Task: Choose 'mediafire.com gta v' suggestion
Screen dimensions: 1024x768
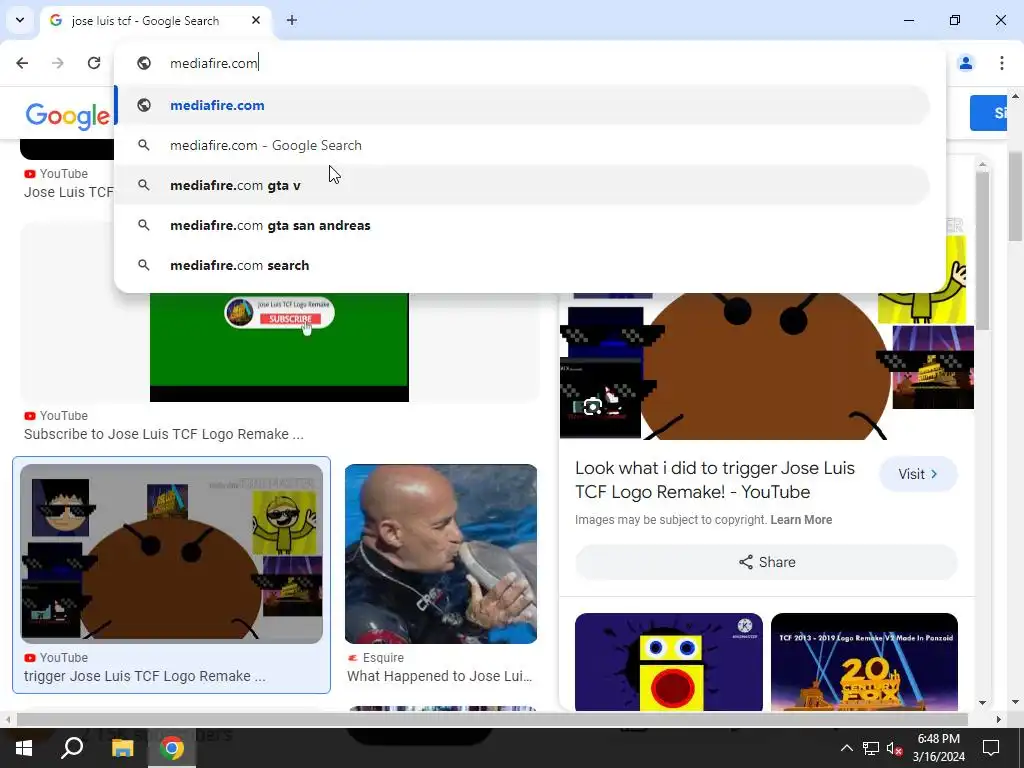Action: click(x=522, y=185)
